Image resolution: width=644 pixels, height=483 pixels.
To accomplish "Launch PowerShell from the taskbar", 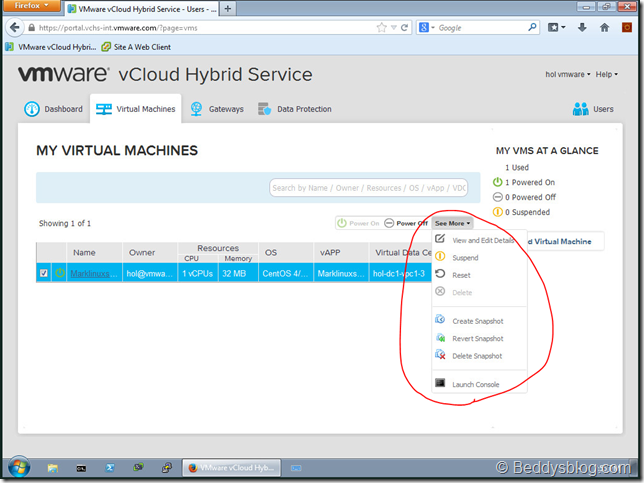I will [x=110, y=468].
